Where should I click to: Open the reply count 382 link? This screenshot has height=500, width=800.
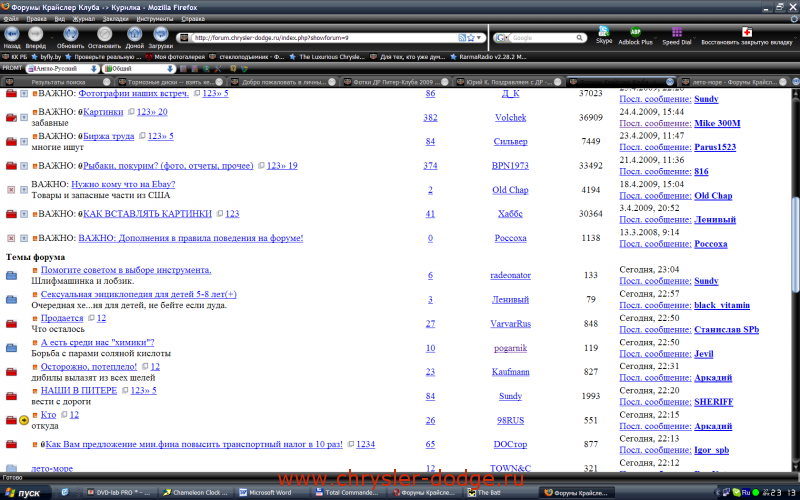click(430, 117)
